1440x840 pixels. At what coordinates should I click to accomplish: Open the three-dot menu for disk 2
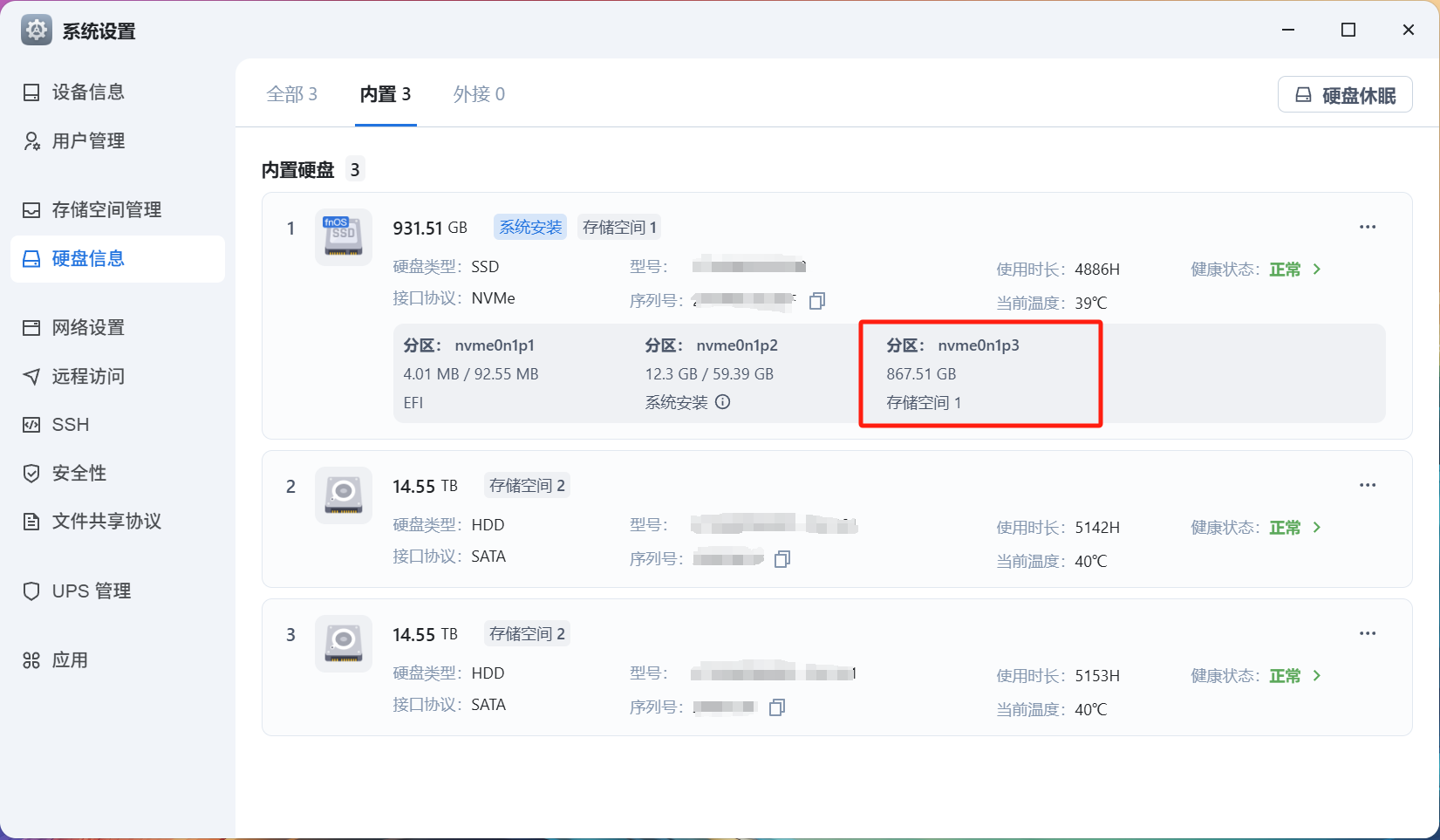pos(1367,485)
